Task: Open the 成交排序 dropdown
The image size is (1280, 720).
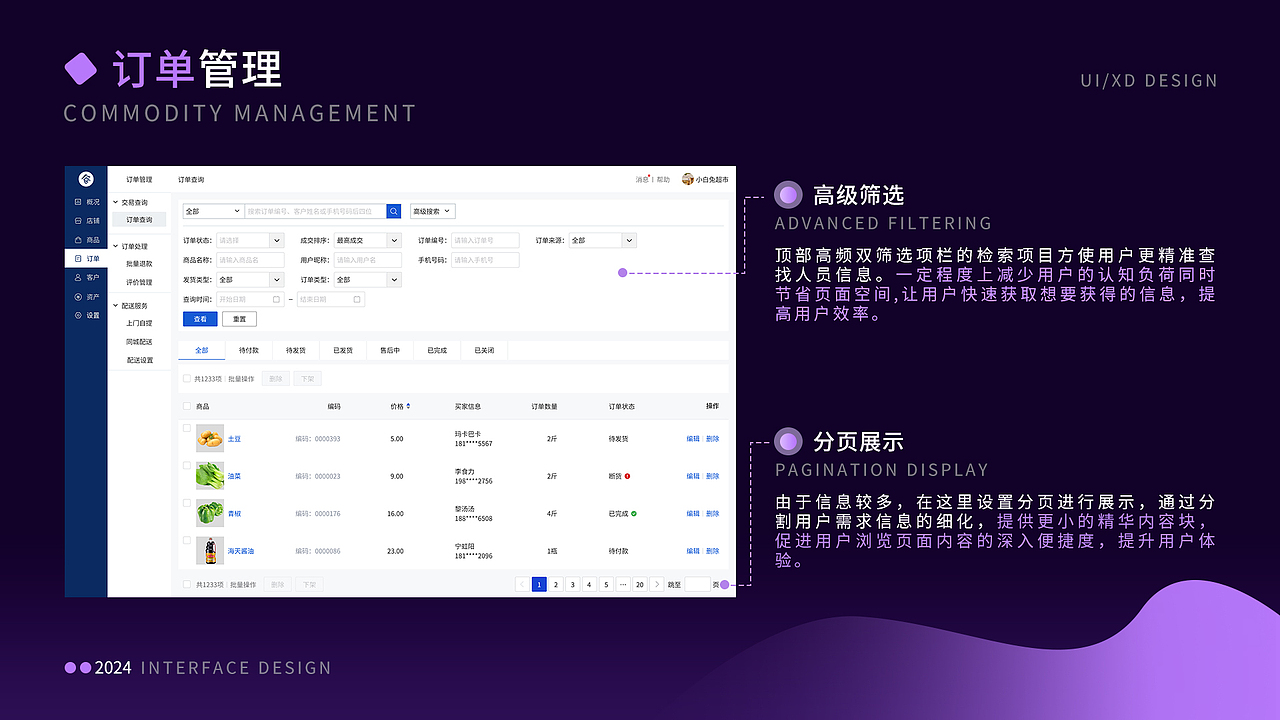Action: [367, 240]
